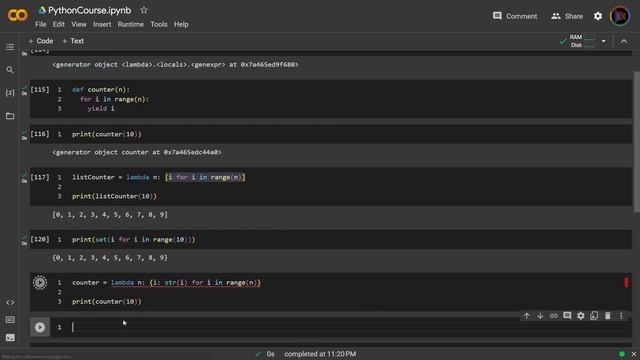Click the vertical notebook scrollbar
The width and height of the screenshot is (640, 360).
pyautogui.click(x=636, y=141)
